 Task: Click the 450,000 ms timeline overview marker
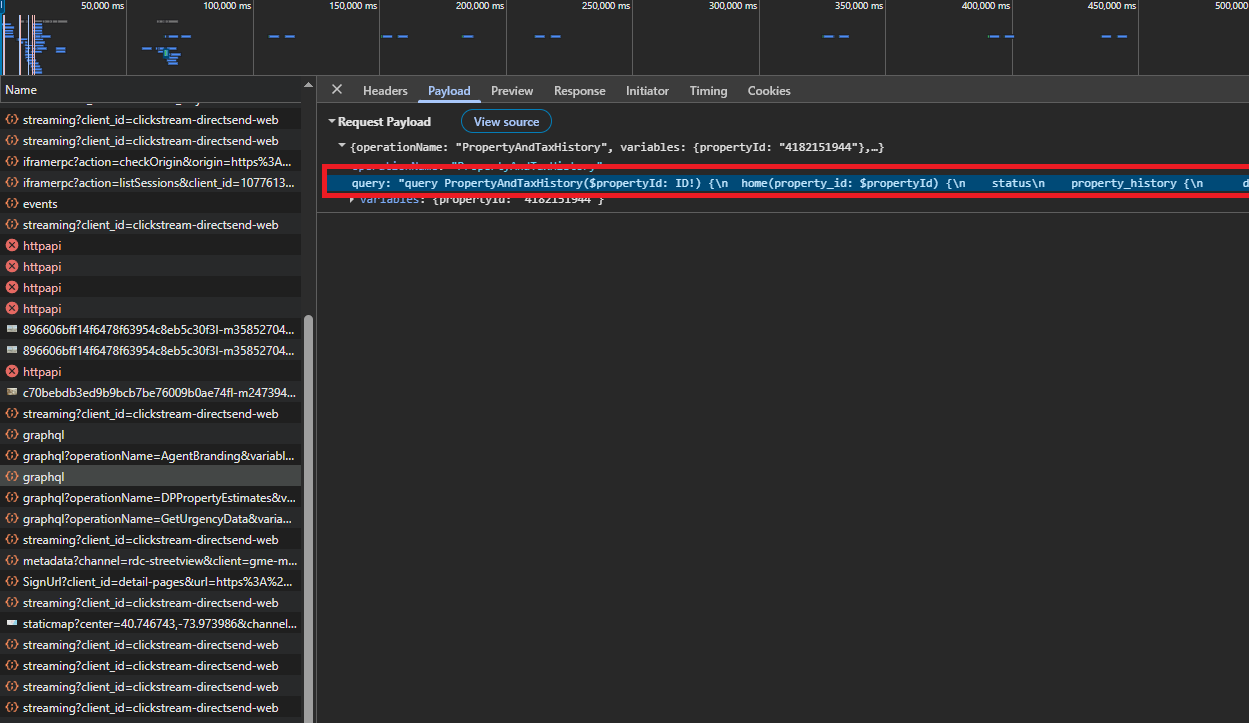1113,6
